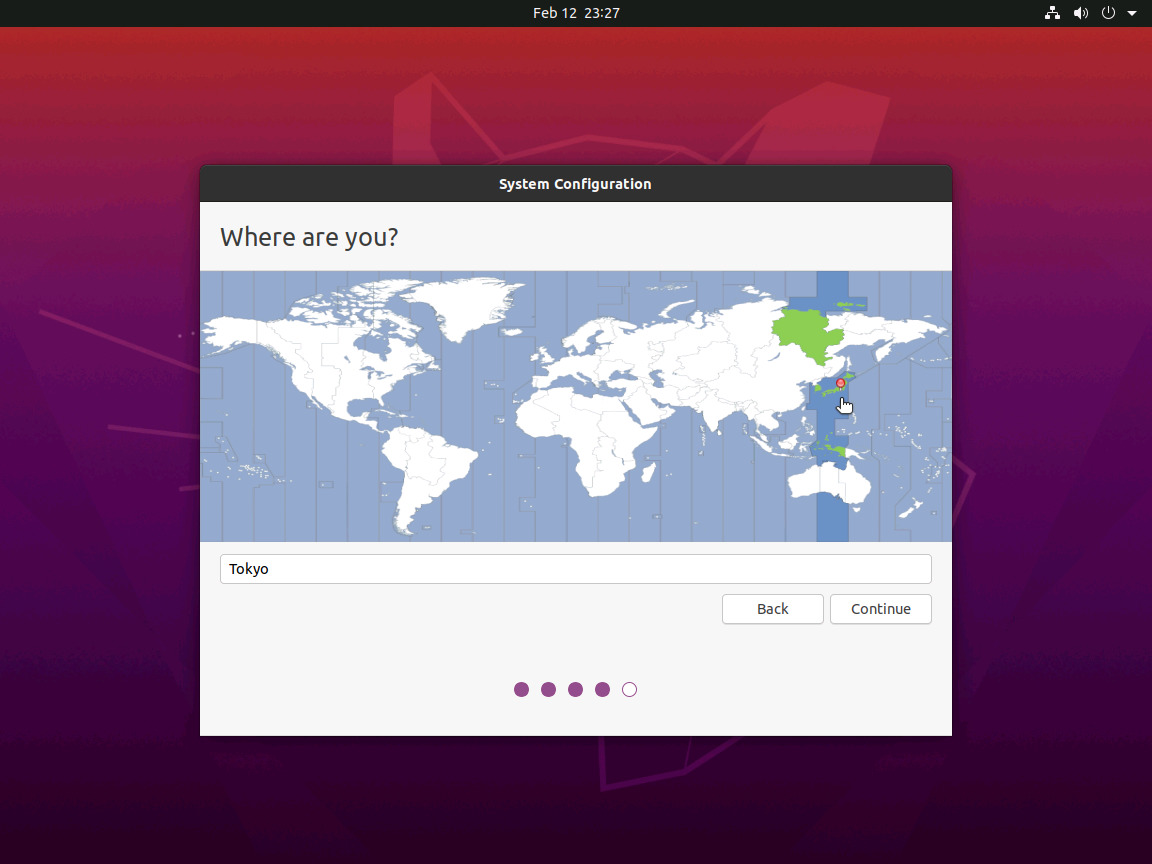1152x864 pixels.
Task: Click the last hollow progress dot
Action: [629, 689]
